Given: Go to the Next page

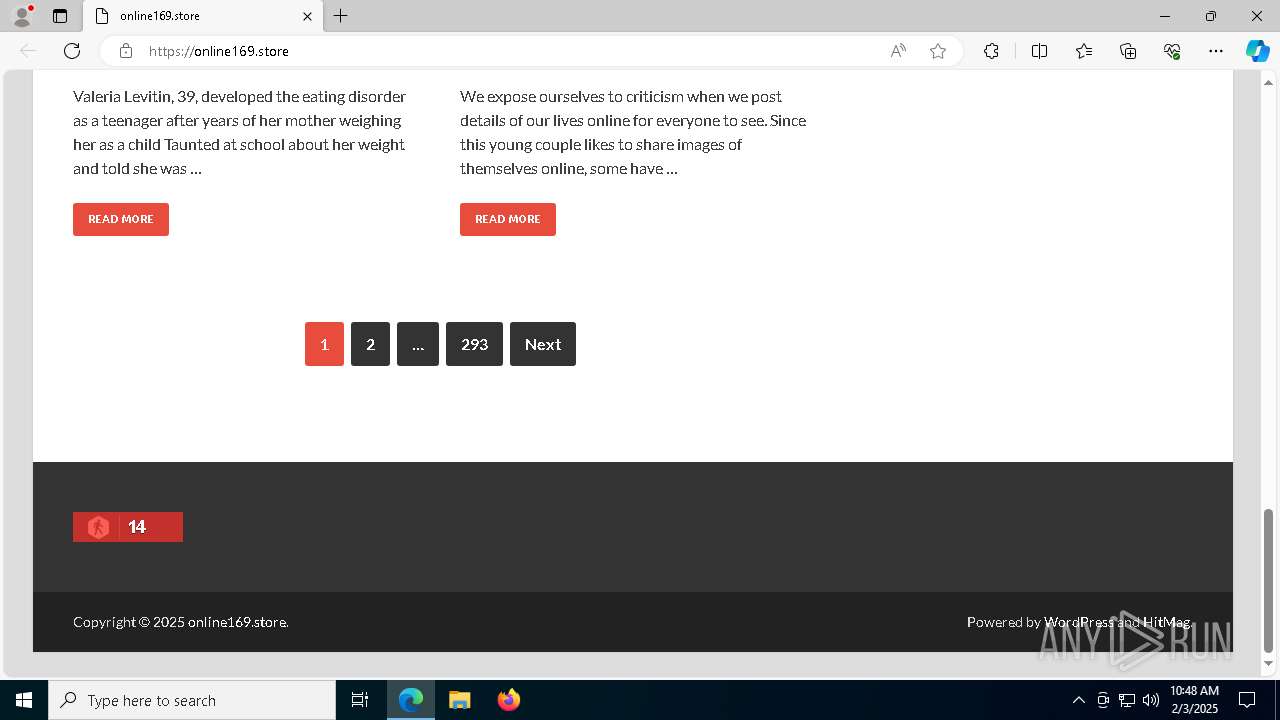Looking at the screenshot, I should coord(543,344).
